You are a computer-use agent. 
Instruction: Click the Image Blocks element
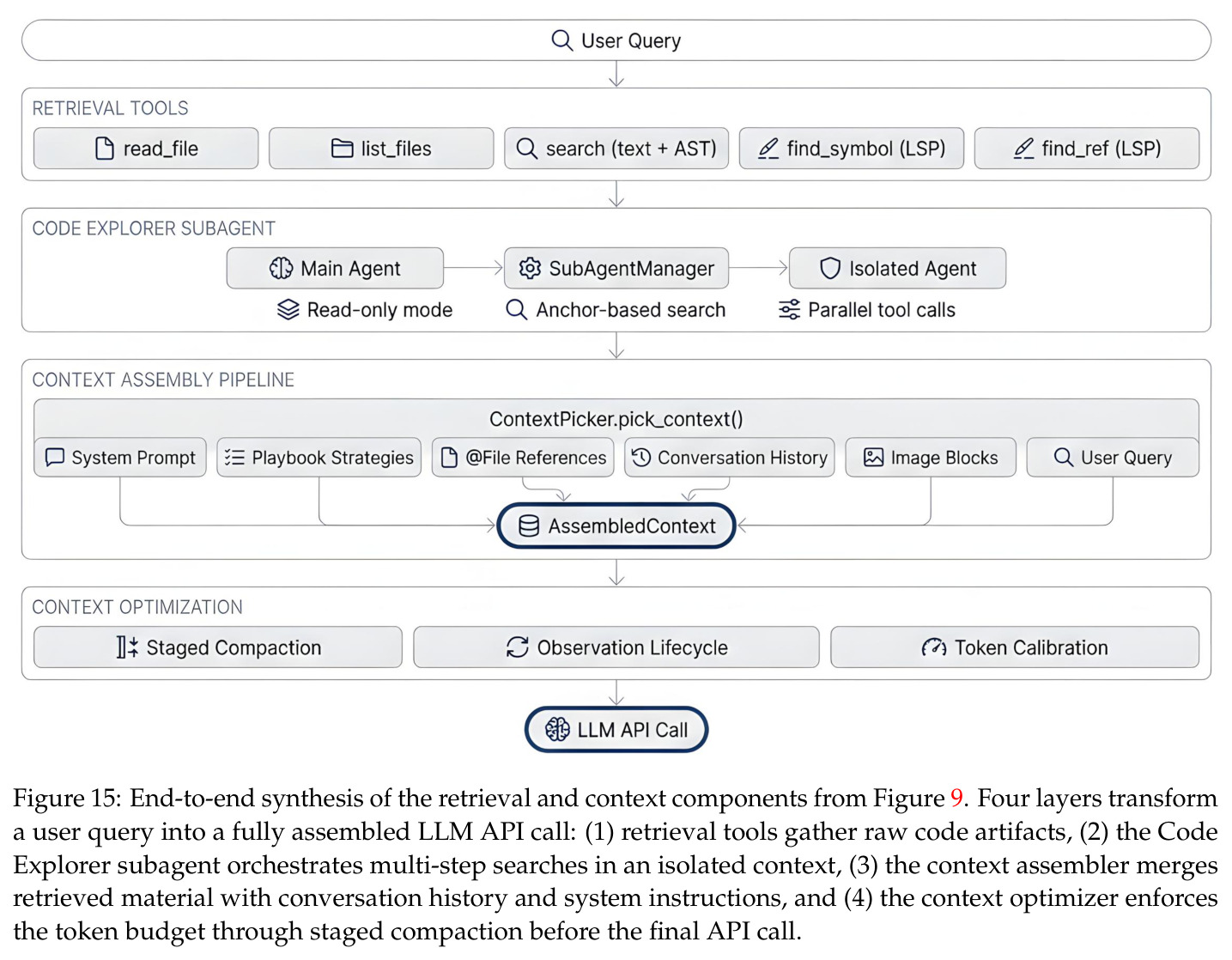tap(931, 458)
